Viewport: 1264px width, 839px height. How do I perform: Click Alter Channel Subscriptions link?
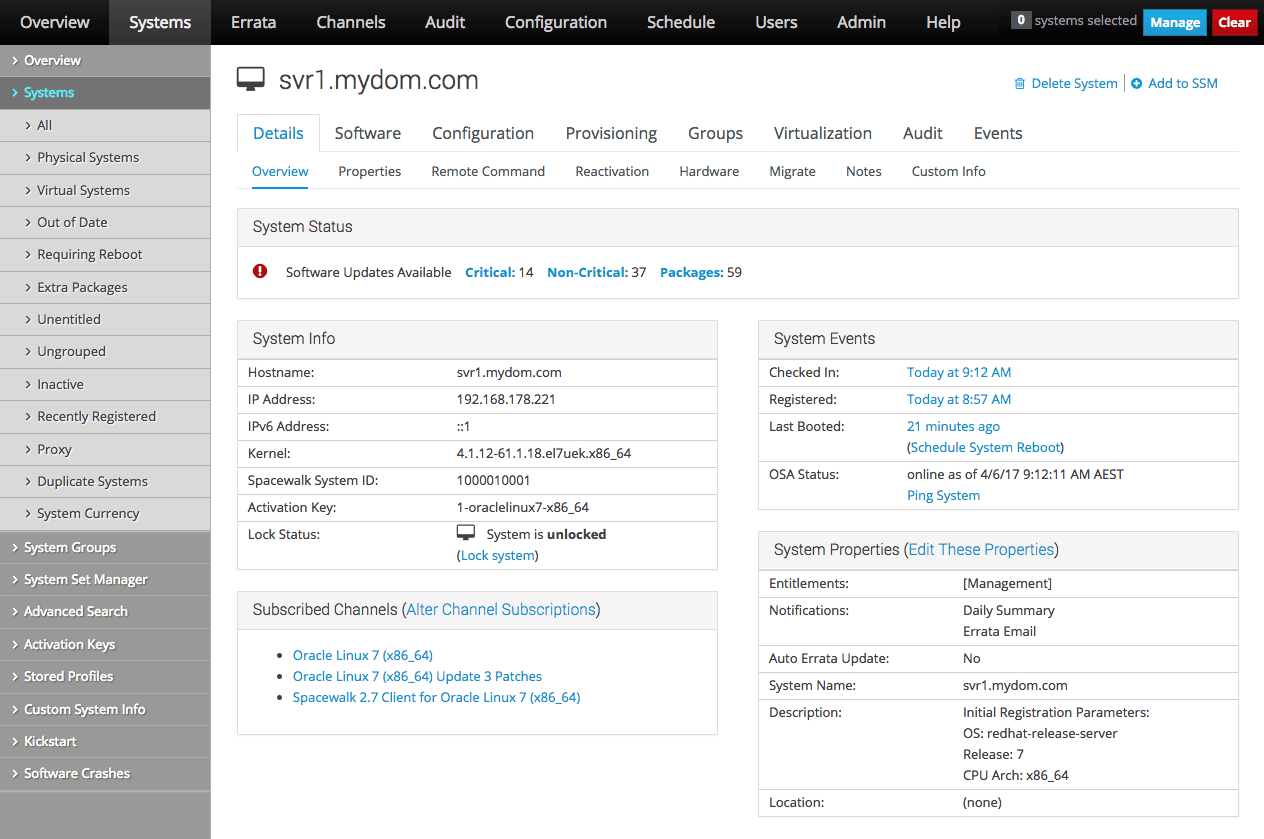(501, 609)
